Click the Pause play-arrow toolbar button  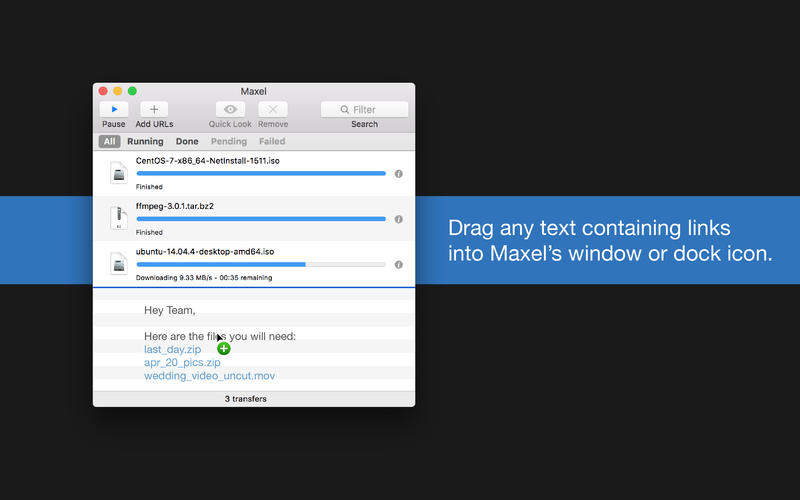114,109
